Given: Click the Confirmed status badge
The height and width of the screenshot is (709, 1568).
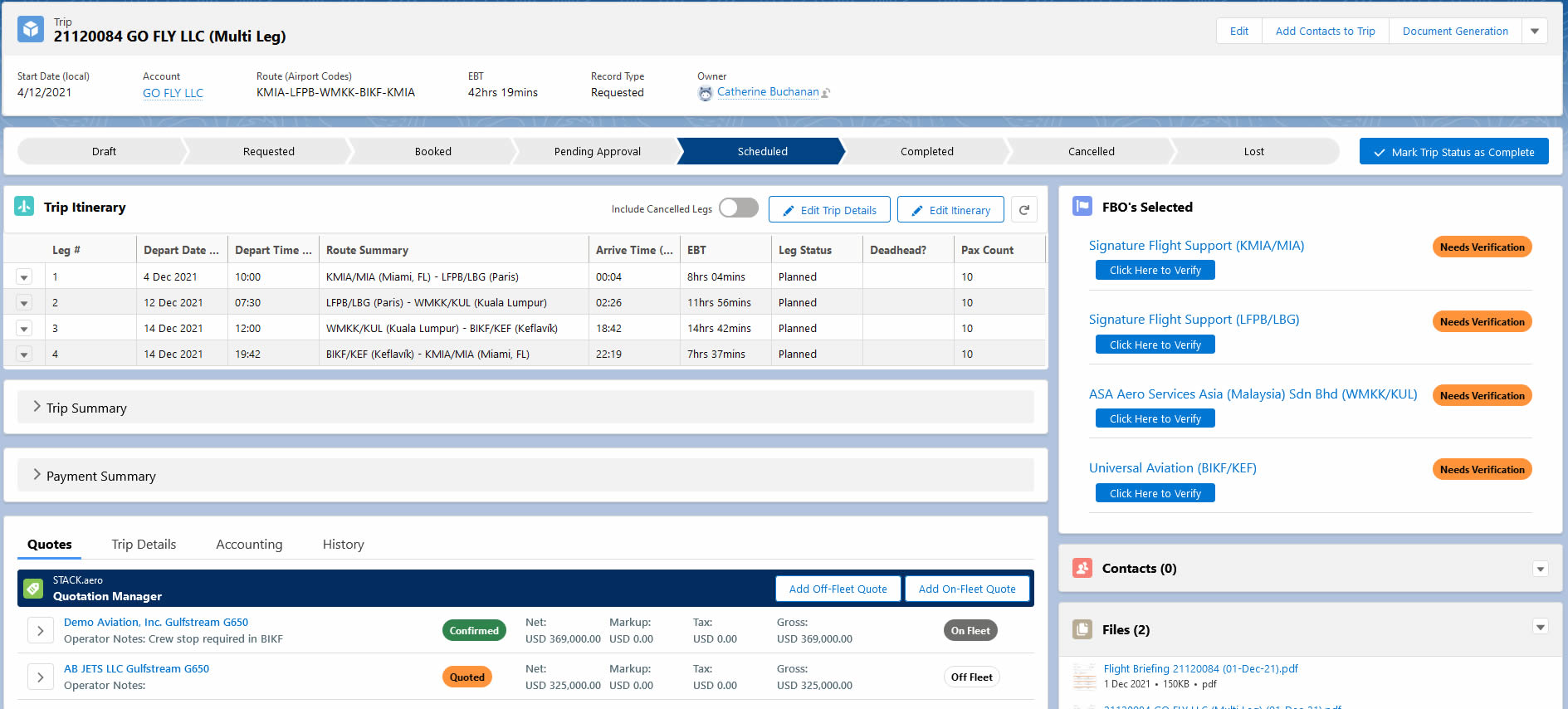Looking at the screenshot, I should (x=474, y=631).
